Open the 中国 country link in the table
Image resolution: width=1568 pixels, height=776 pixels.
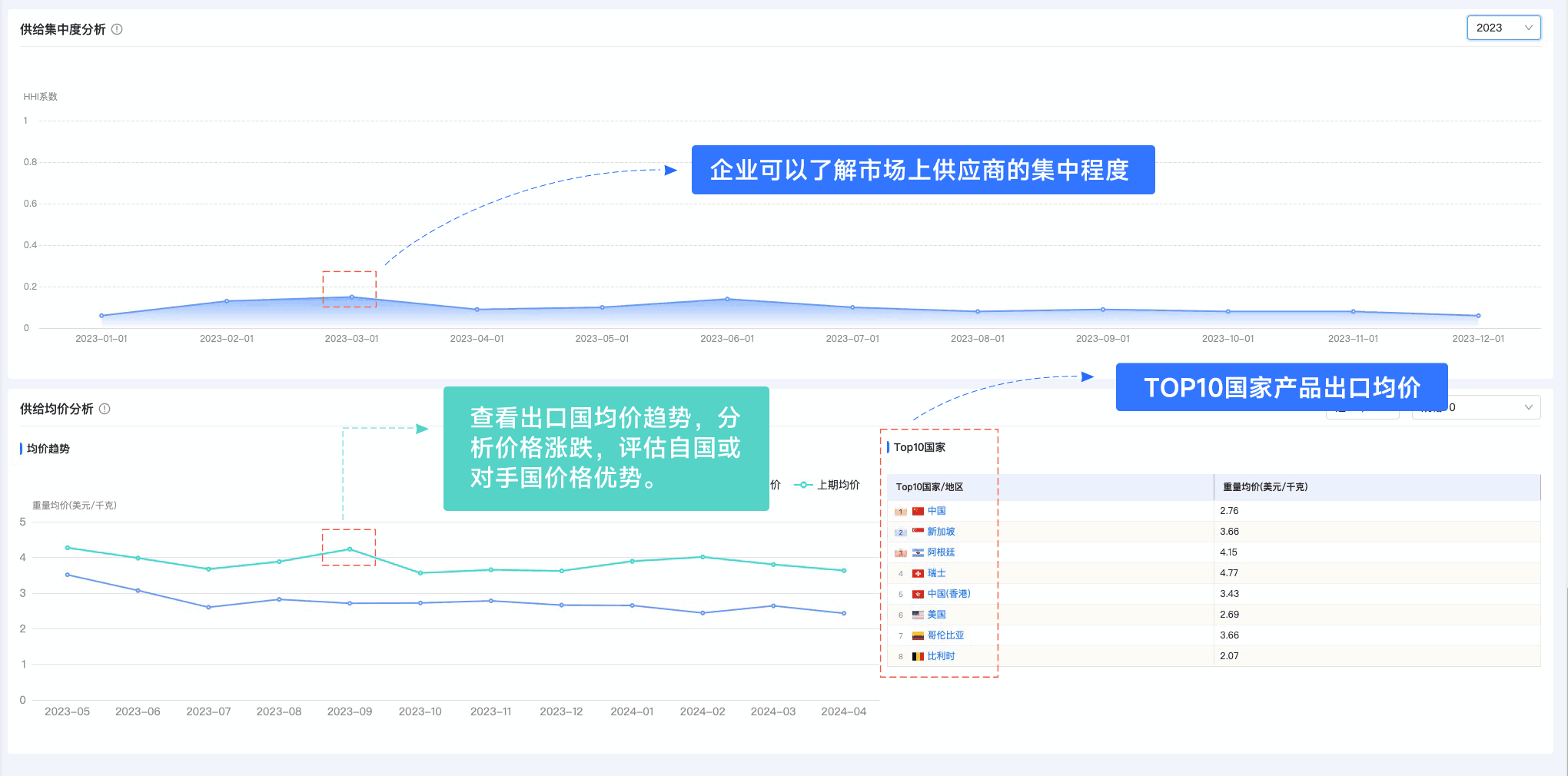click(x=938, y=510)
